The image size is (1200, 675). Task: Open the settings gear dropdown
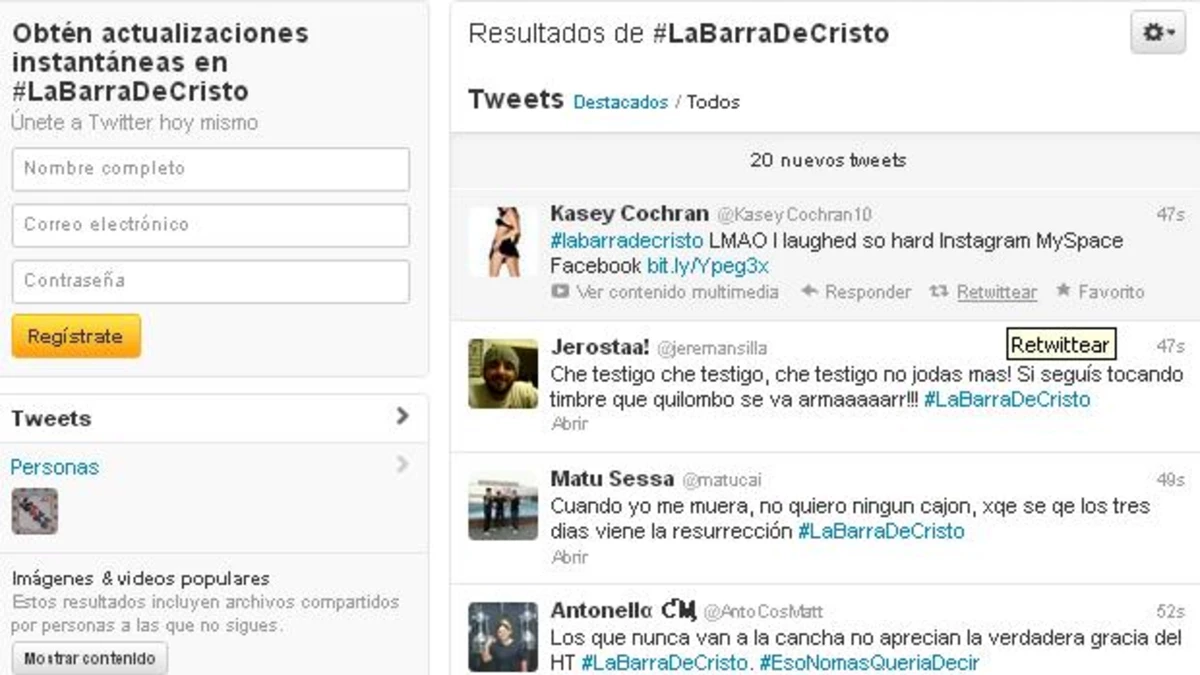[1158, 33]
